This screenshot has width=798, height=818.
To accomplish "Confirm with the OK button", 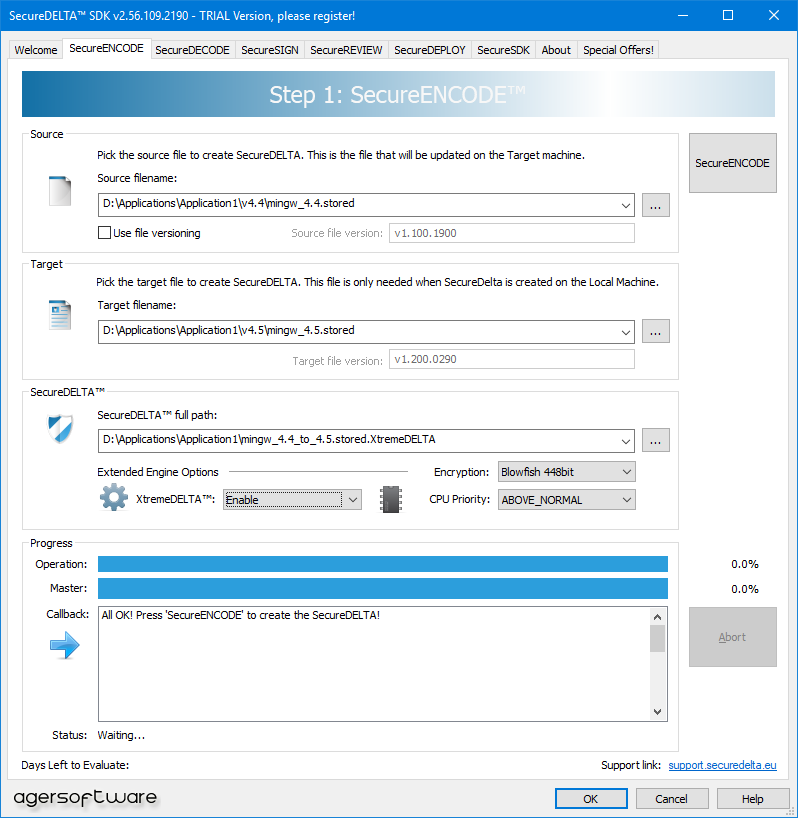I will pos(591,799).
